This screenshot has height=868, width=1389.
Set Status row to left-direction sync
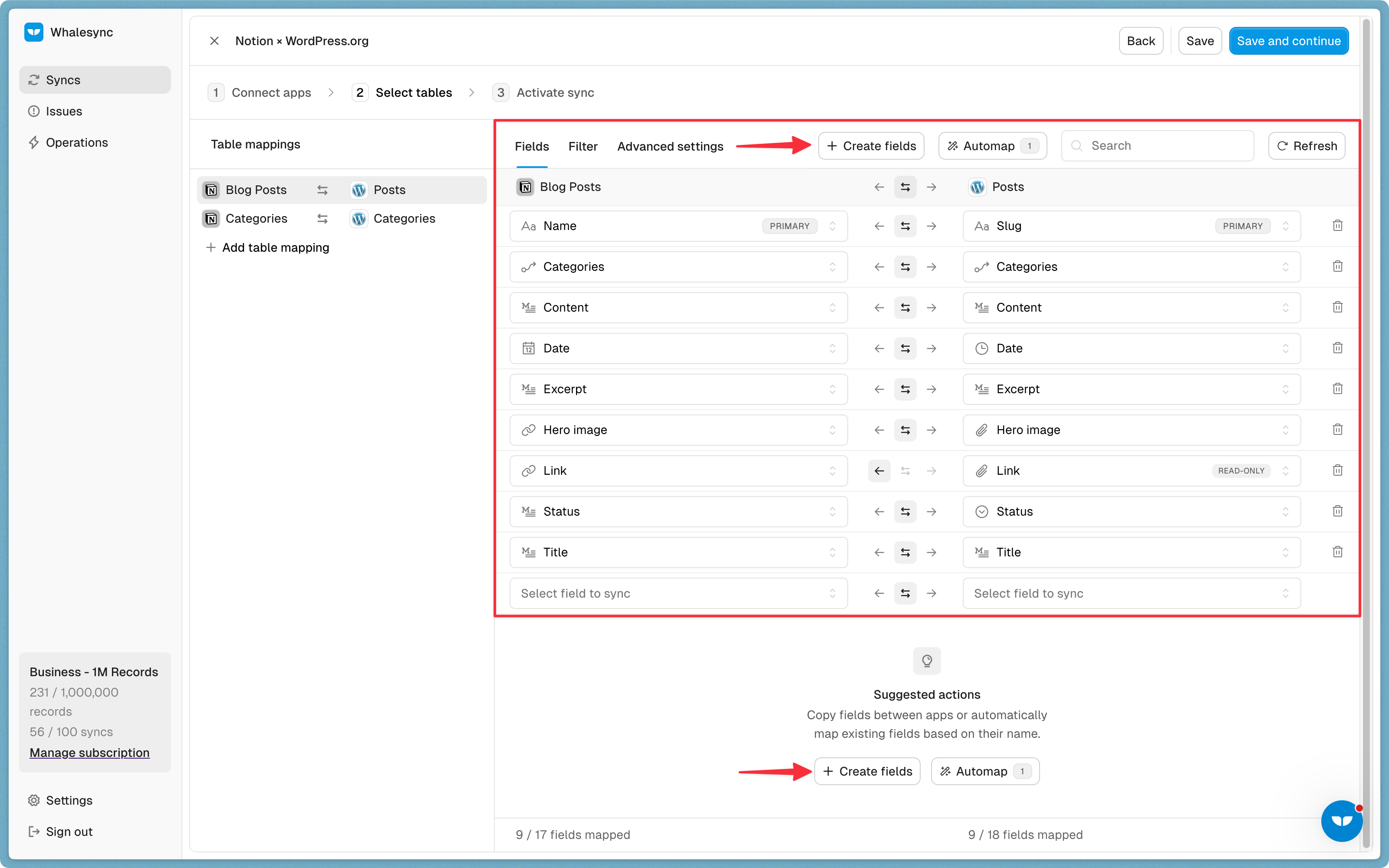[879, 512]
